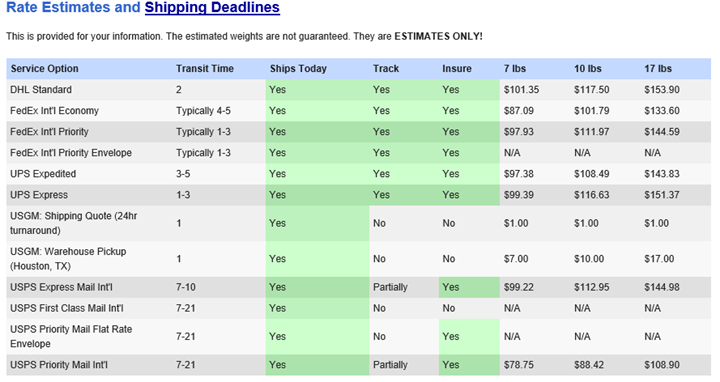Screen dimensions: 720x382
Task: Select UPS Expedited service option
Action: pos(43,174)
